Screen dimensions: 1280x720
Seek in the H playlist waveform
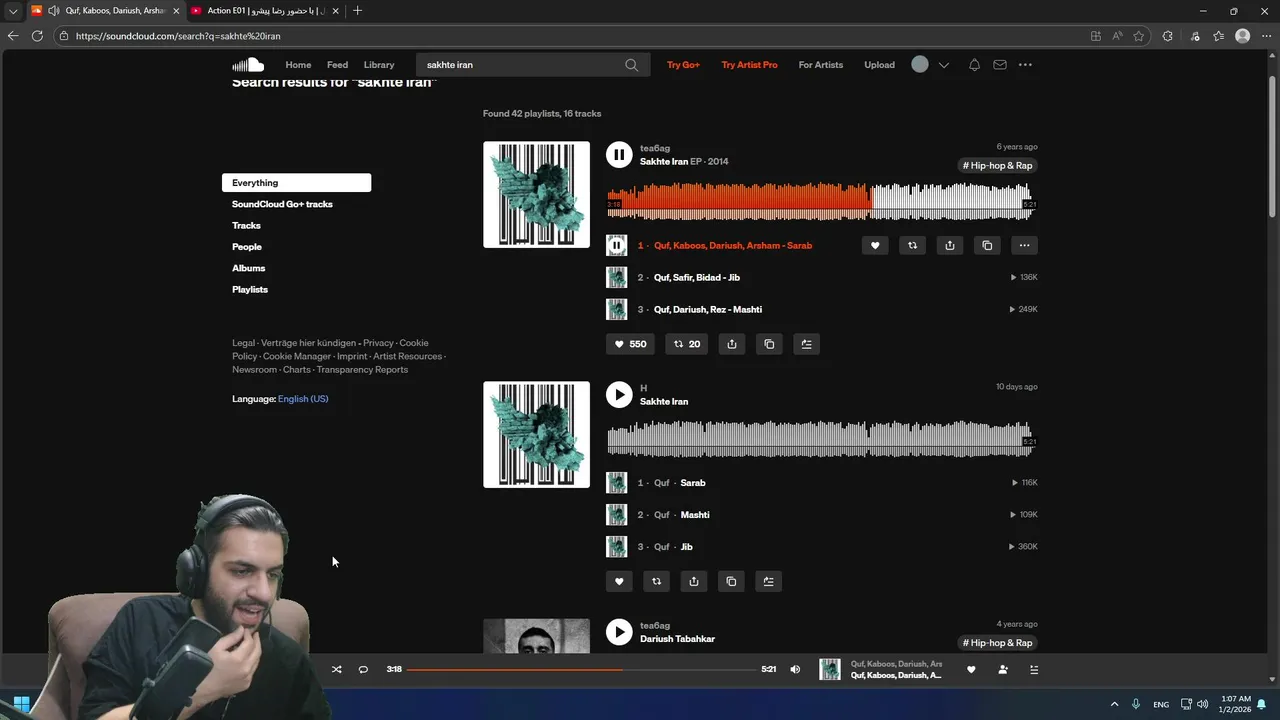(820, 438)
